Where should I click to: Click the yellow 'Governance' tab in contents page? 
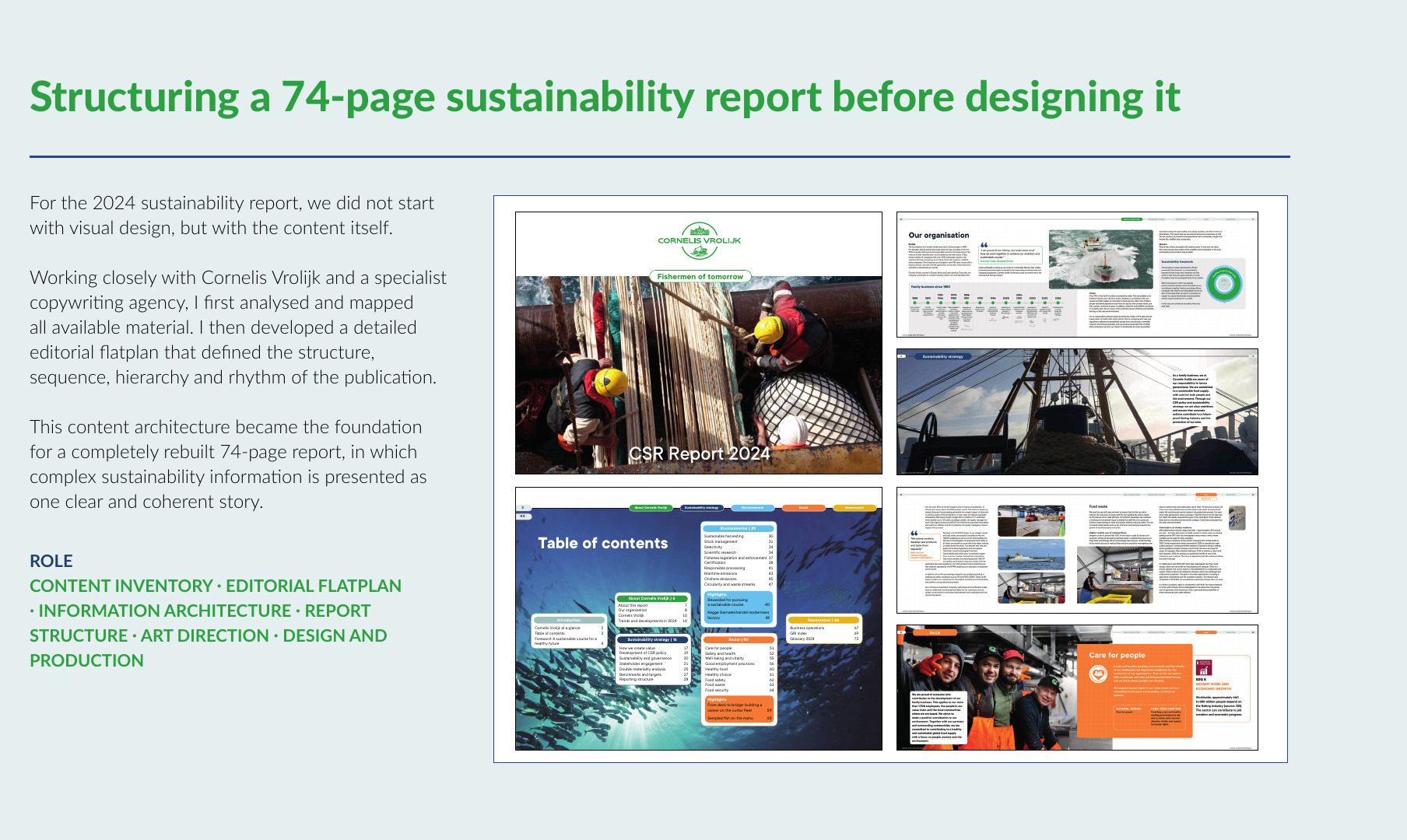click(854, 508)
